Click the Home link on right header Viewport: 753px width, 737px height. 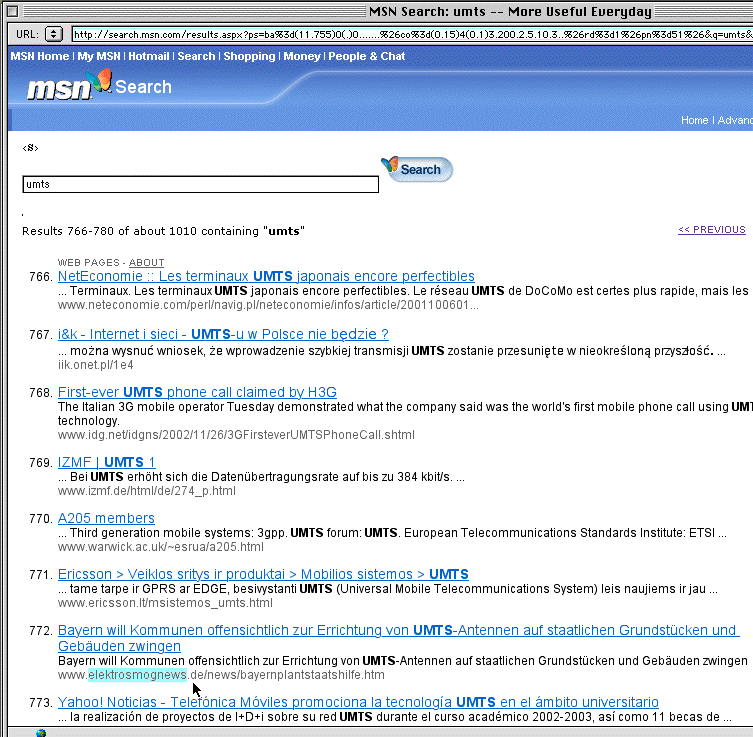click(x=694, y=120)
